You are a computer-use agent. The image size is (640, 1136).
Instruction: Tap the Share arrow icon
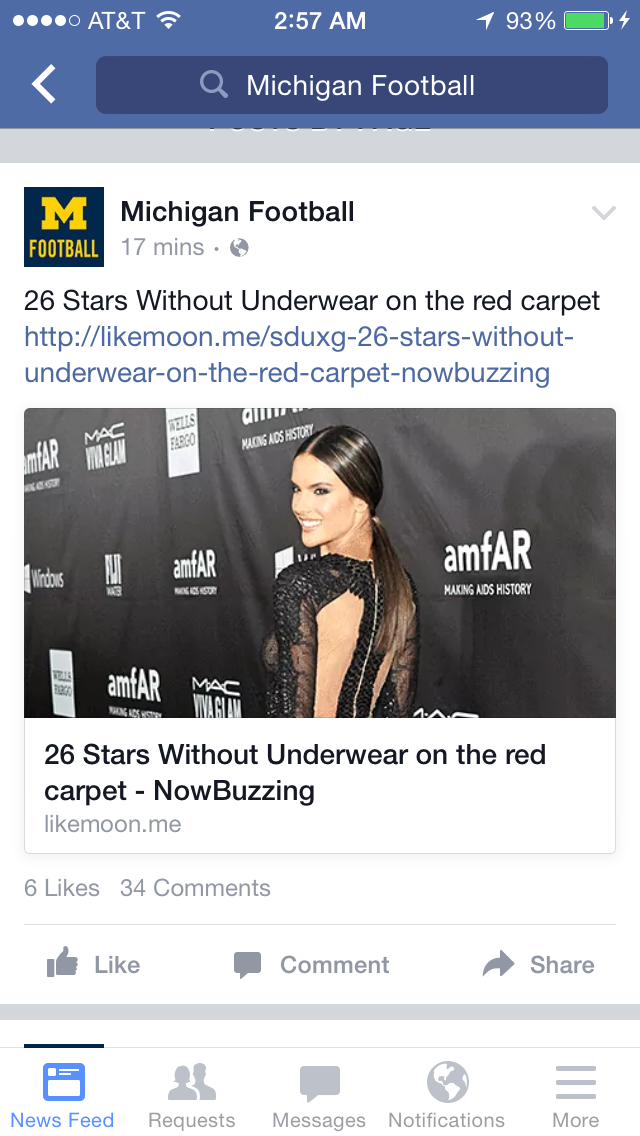pos(498,964)
